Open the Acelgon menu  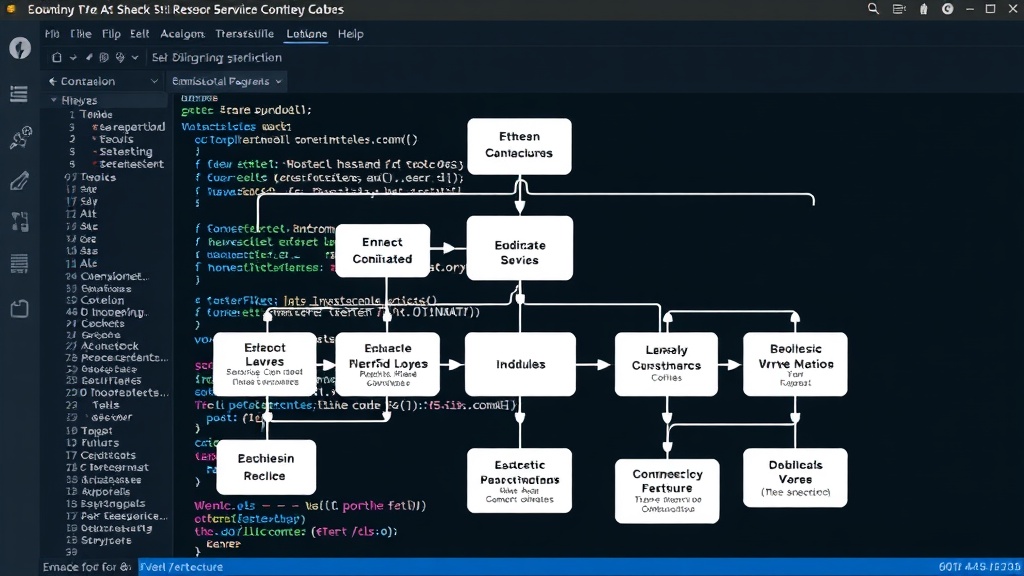pyautogui.click(x=182, y=34)
